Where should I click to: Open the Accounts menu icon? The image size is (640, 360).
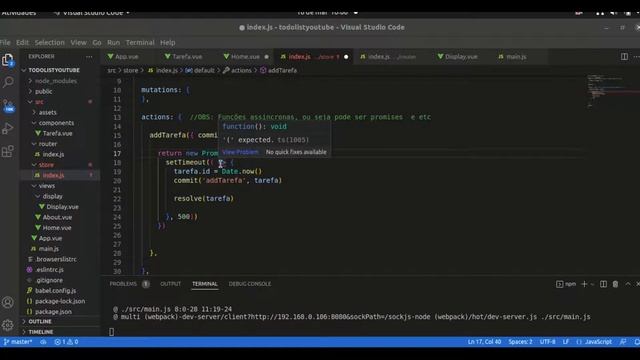(8, 302)
